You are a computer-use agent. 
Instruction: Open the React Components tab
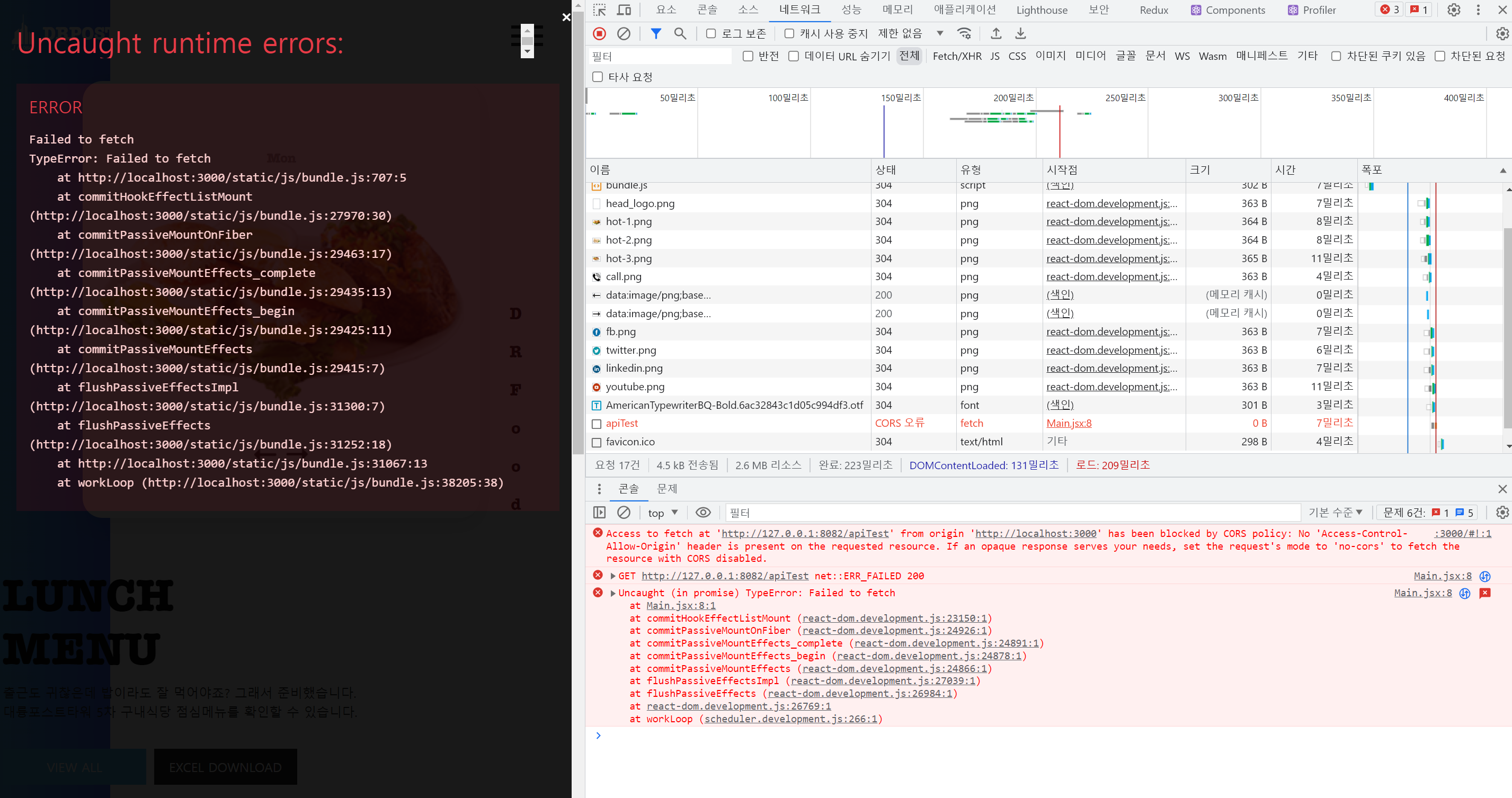click(1228, 10)
